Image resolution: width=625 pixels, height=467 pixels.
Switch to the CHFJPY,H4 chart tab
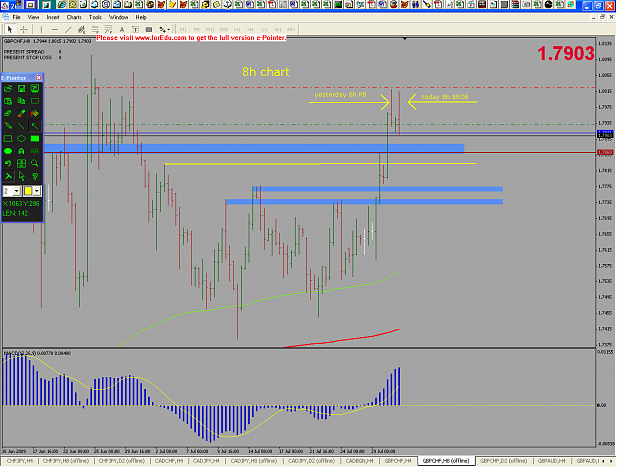(x=20, y=461)
